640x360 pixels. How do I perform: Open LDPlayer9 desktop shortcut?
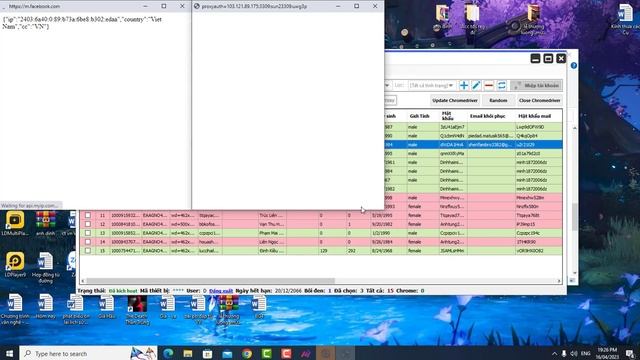(15, 264)
